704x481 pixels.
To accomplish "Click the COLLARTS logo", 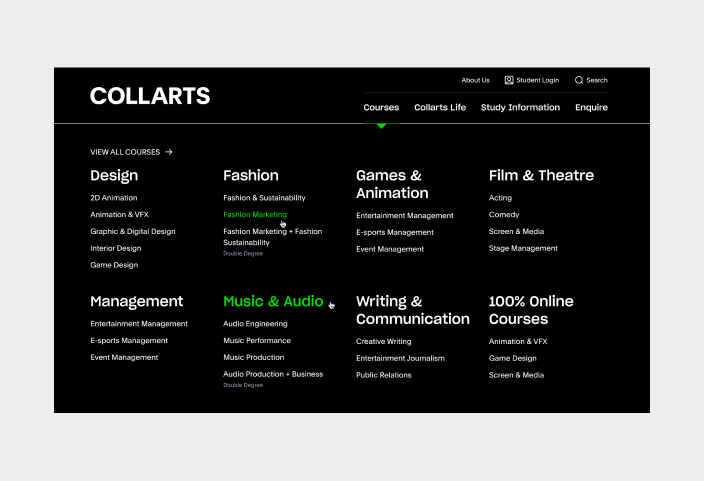I will tap(150, 97).
